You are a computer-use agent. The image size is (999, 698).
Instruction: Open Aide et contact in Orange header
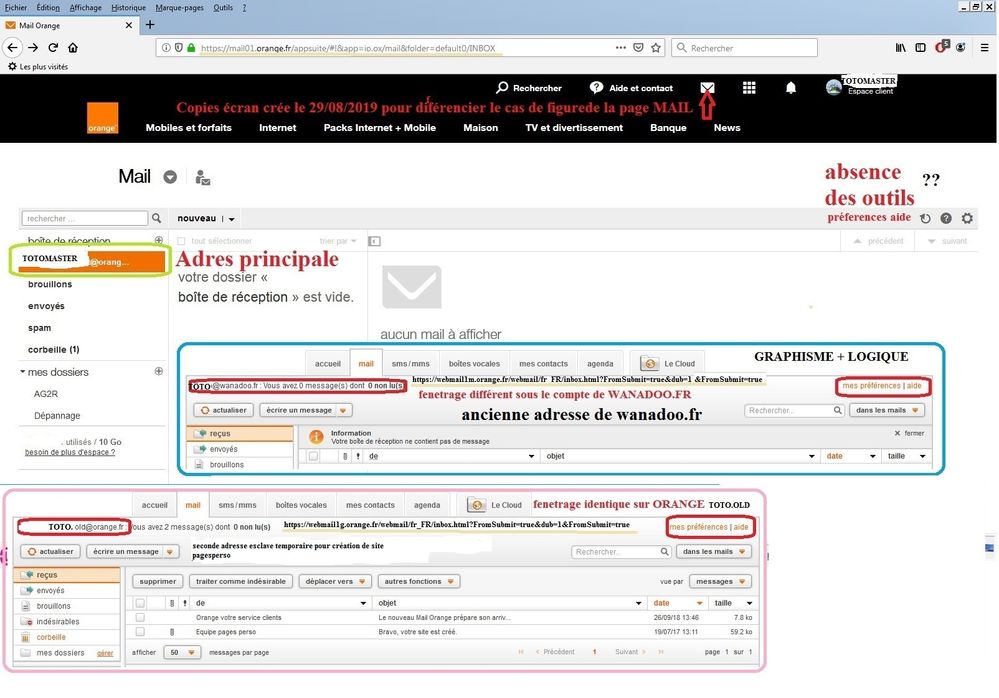pyautogui.click(x=631, y=88)
